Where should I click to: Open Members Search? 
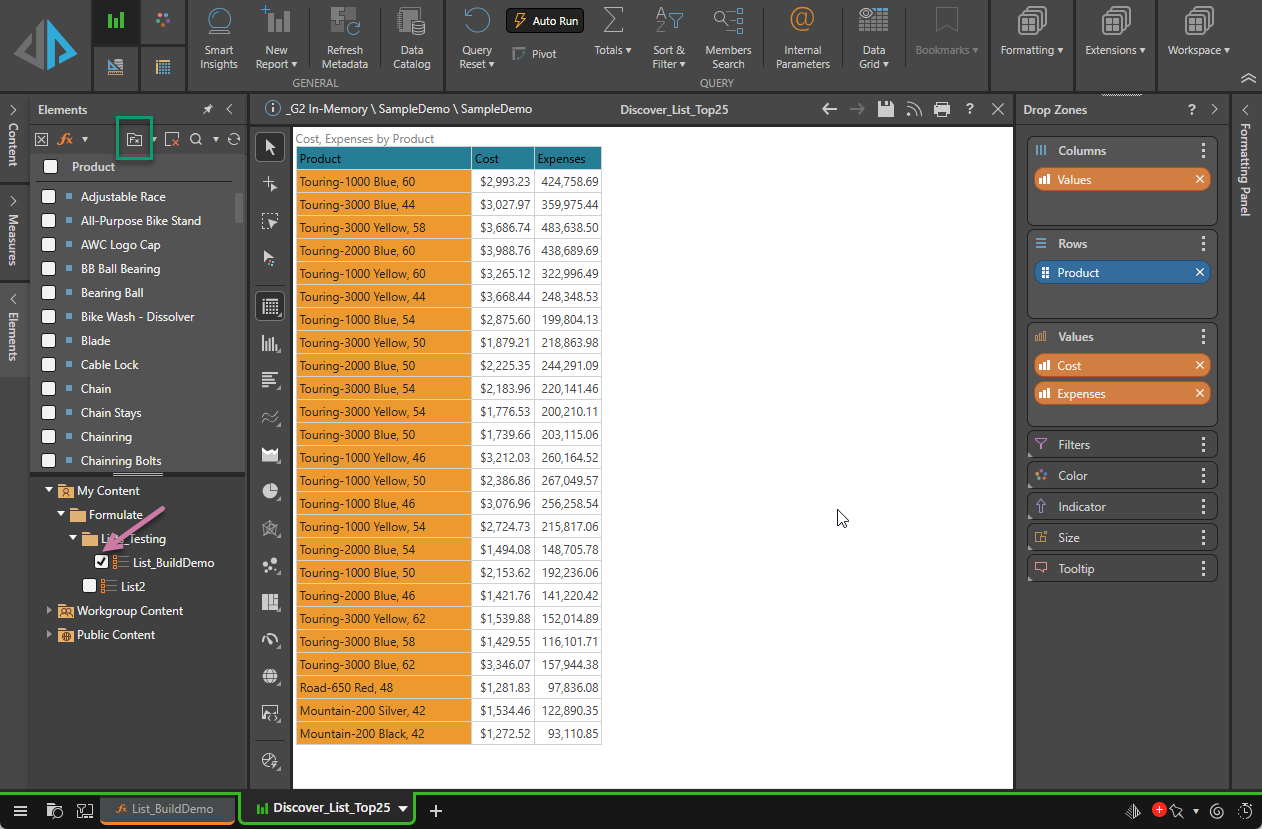(728, 38)
